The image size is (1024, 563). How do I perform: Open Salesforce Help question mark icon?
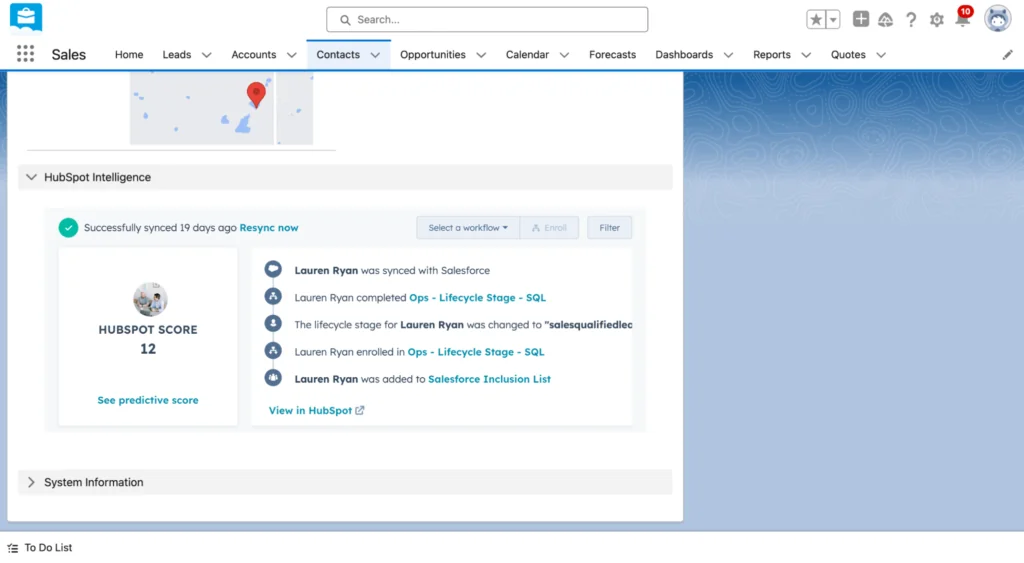coord(911,20)
